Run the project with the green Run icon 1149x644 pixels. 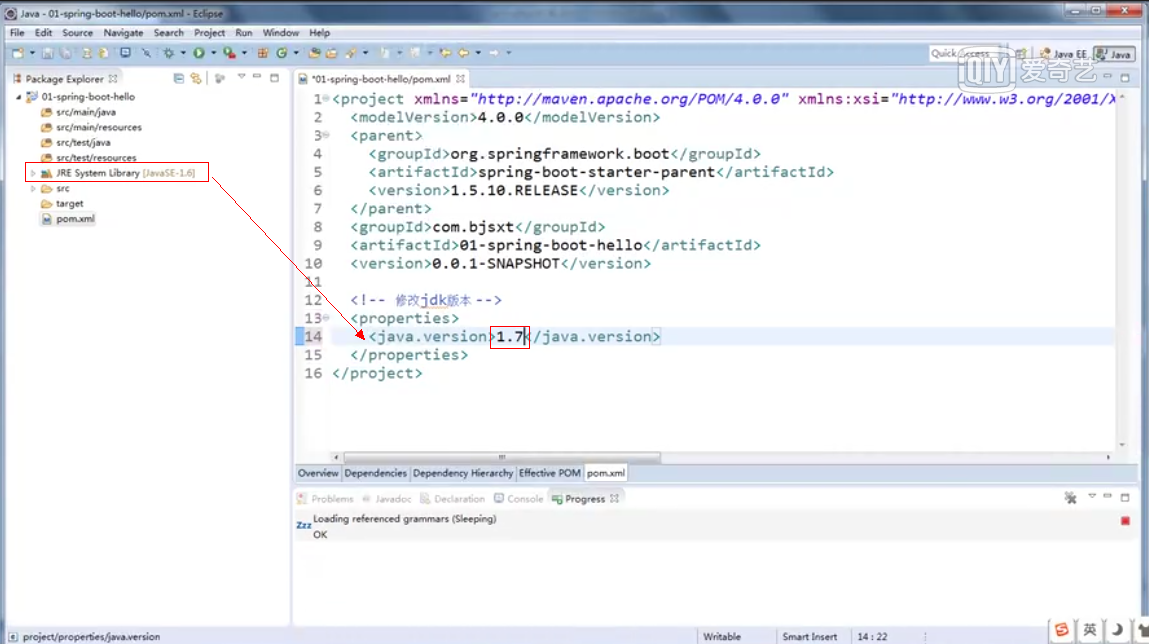(199, 51)
